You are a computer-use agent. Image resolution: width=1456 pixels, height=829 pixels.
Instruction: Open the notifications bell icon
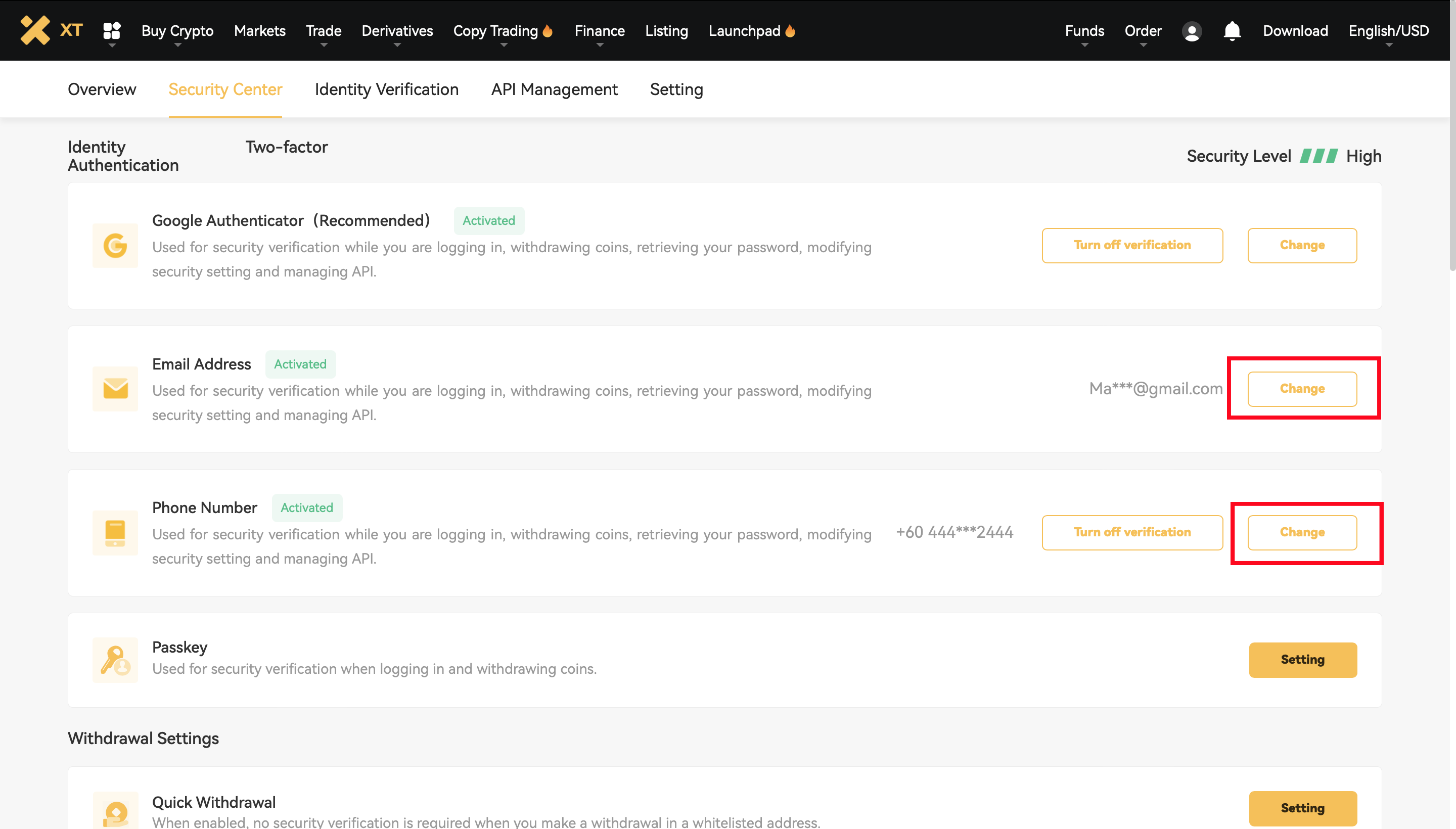[1232, 31]
